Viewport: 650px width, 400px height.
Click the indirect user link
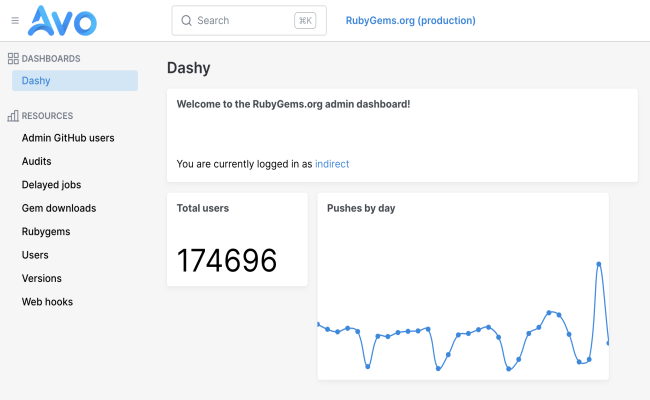[332, 164]
